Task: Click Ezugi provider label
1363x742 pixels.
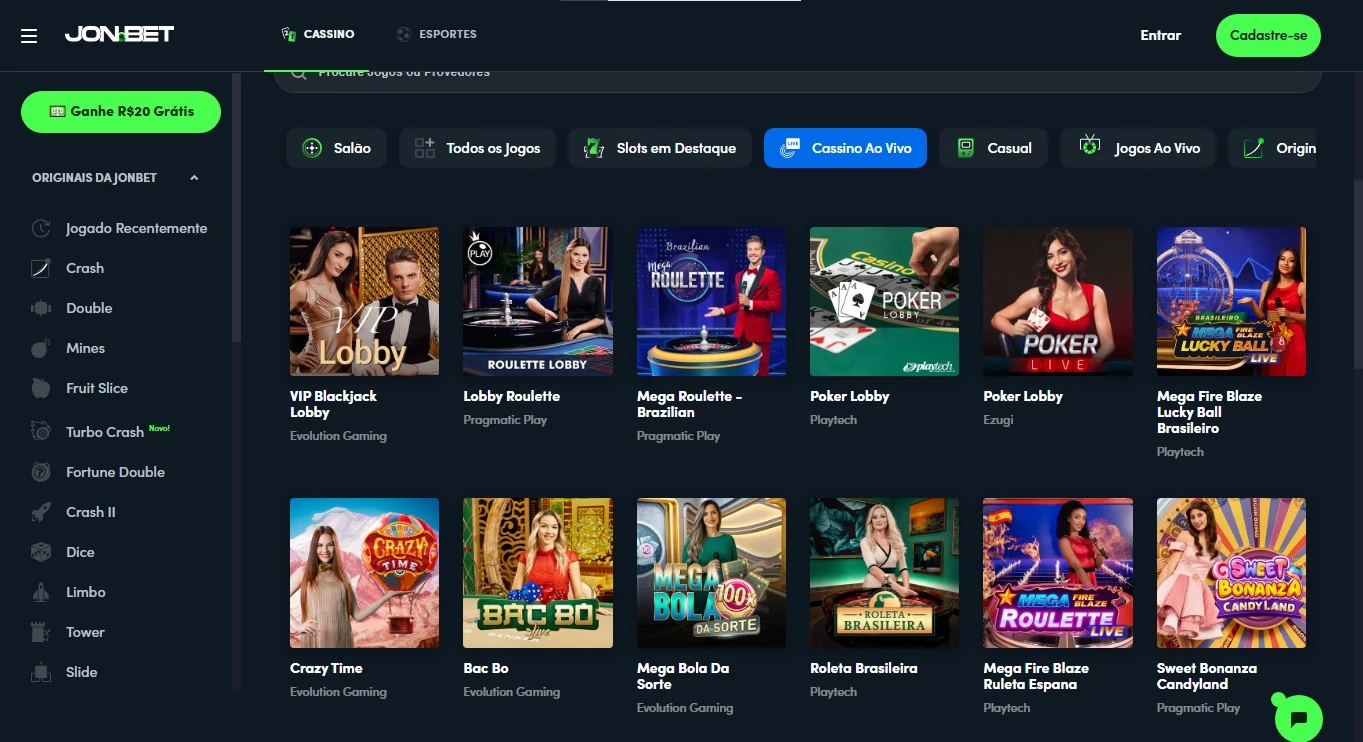Action: click(998, 420)
